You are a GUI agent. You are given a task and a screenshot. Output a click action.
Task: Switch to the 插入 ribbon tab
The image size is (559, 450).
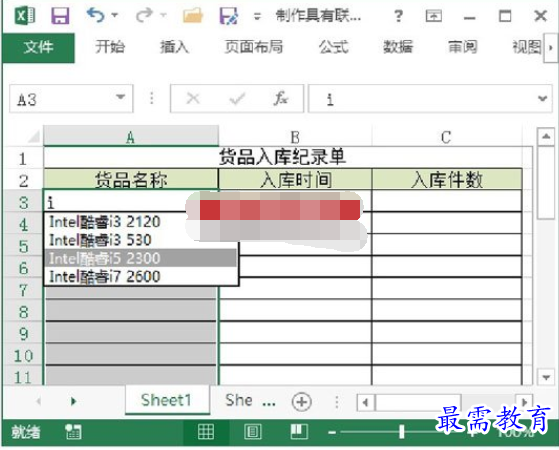point(174,47)
